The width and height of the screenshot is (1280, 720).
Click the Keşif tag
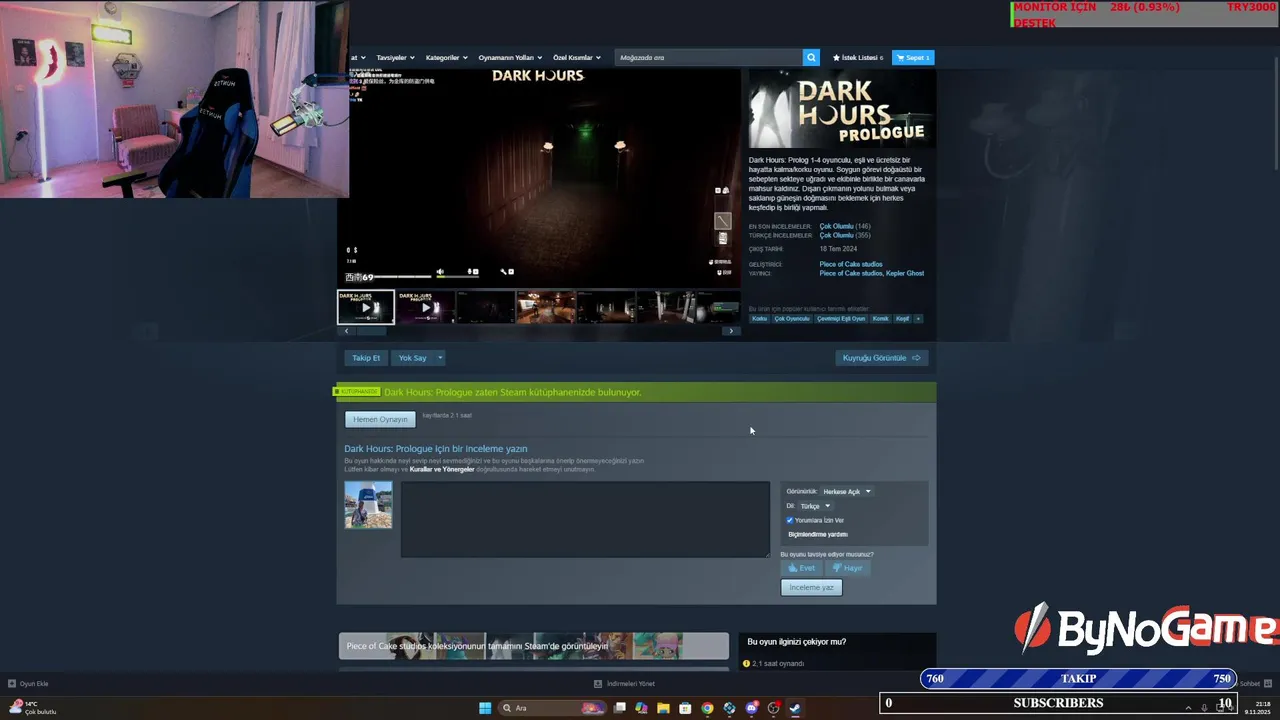click(x=902, y=319)
